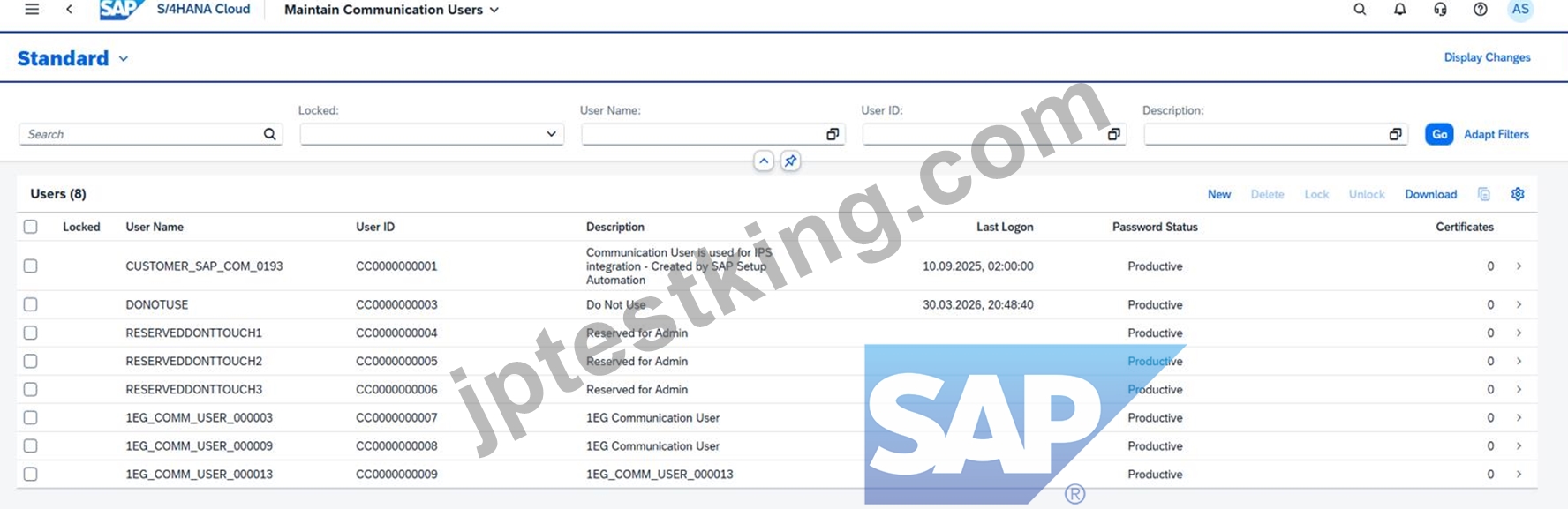Open the Display Changes link
Viewport: 1568px width, 509px height.
click(1487, 57)
